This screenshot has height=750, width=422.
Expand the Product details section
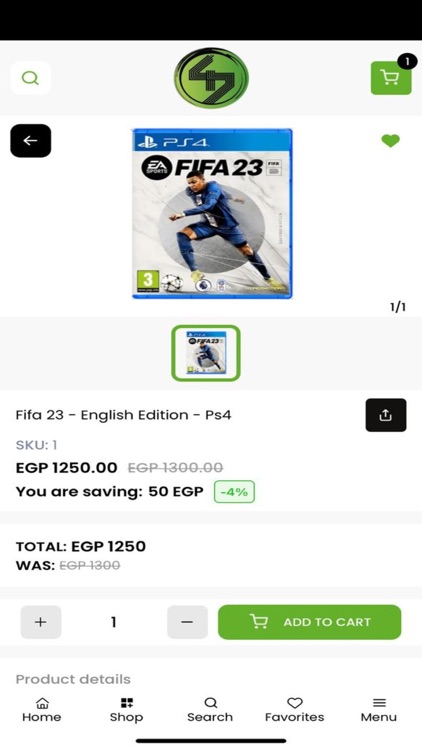pyautogui.click(x=73, y=679)
